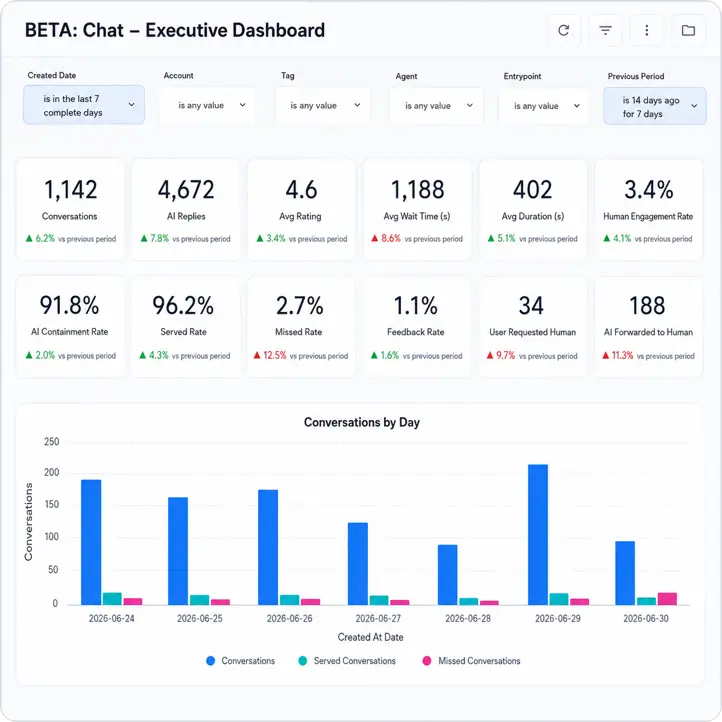Viewport: 722px width, 722px height.
Task: Click the blue Conversations bar for 2026-06-28
Action: (448, 575)
